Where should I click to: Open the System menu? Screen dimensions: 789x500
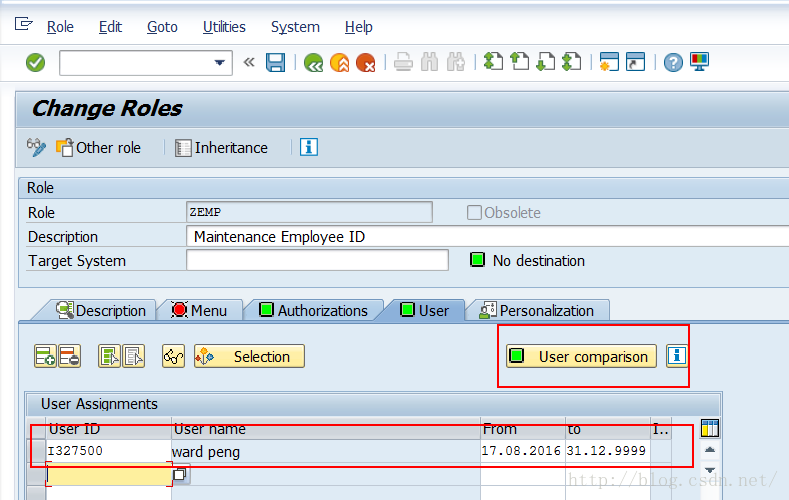point(295,27)
